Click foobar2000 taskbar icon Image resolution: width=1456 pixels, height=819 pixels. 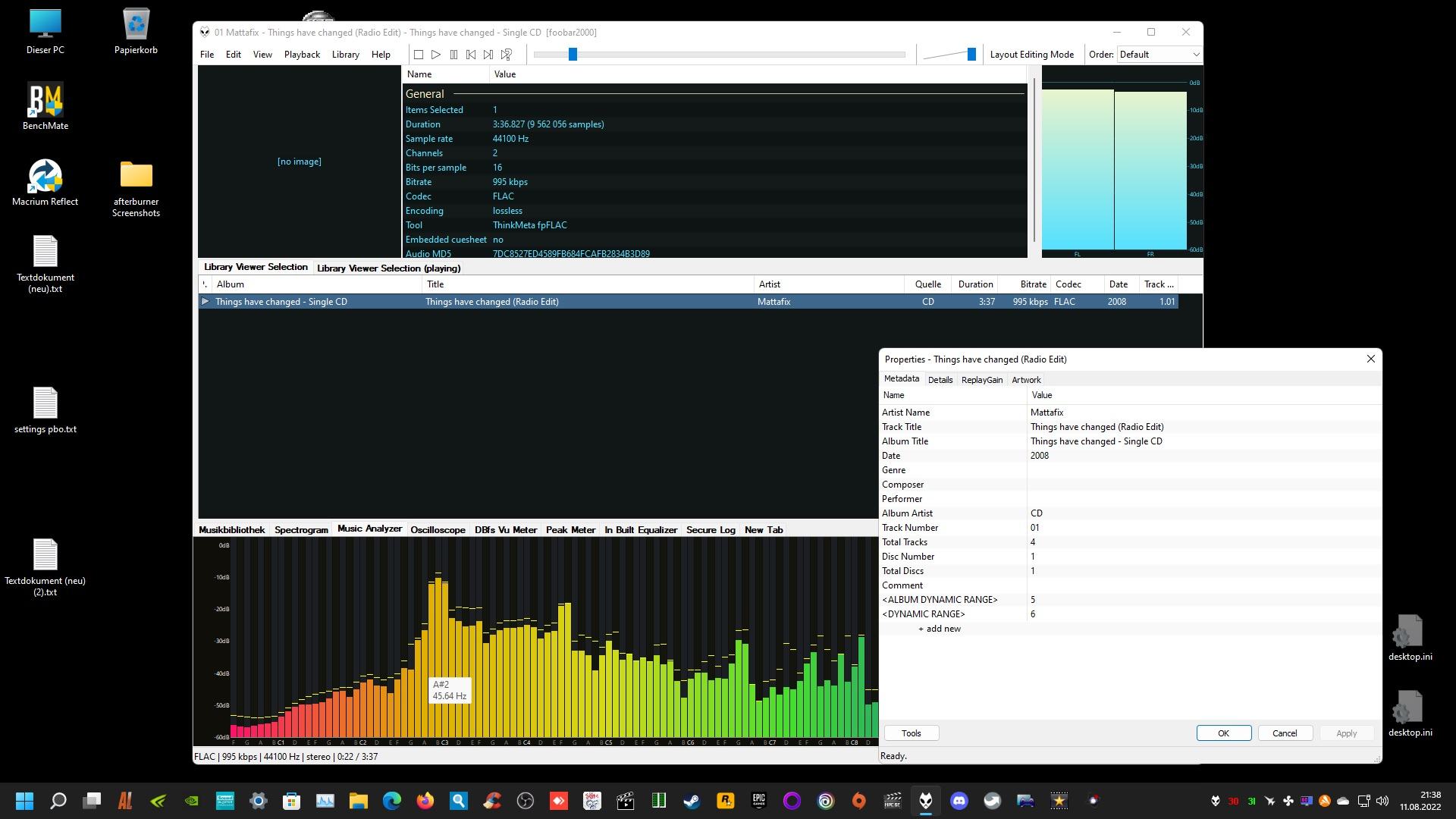[926, 801]
